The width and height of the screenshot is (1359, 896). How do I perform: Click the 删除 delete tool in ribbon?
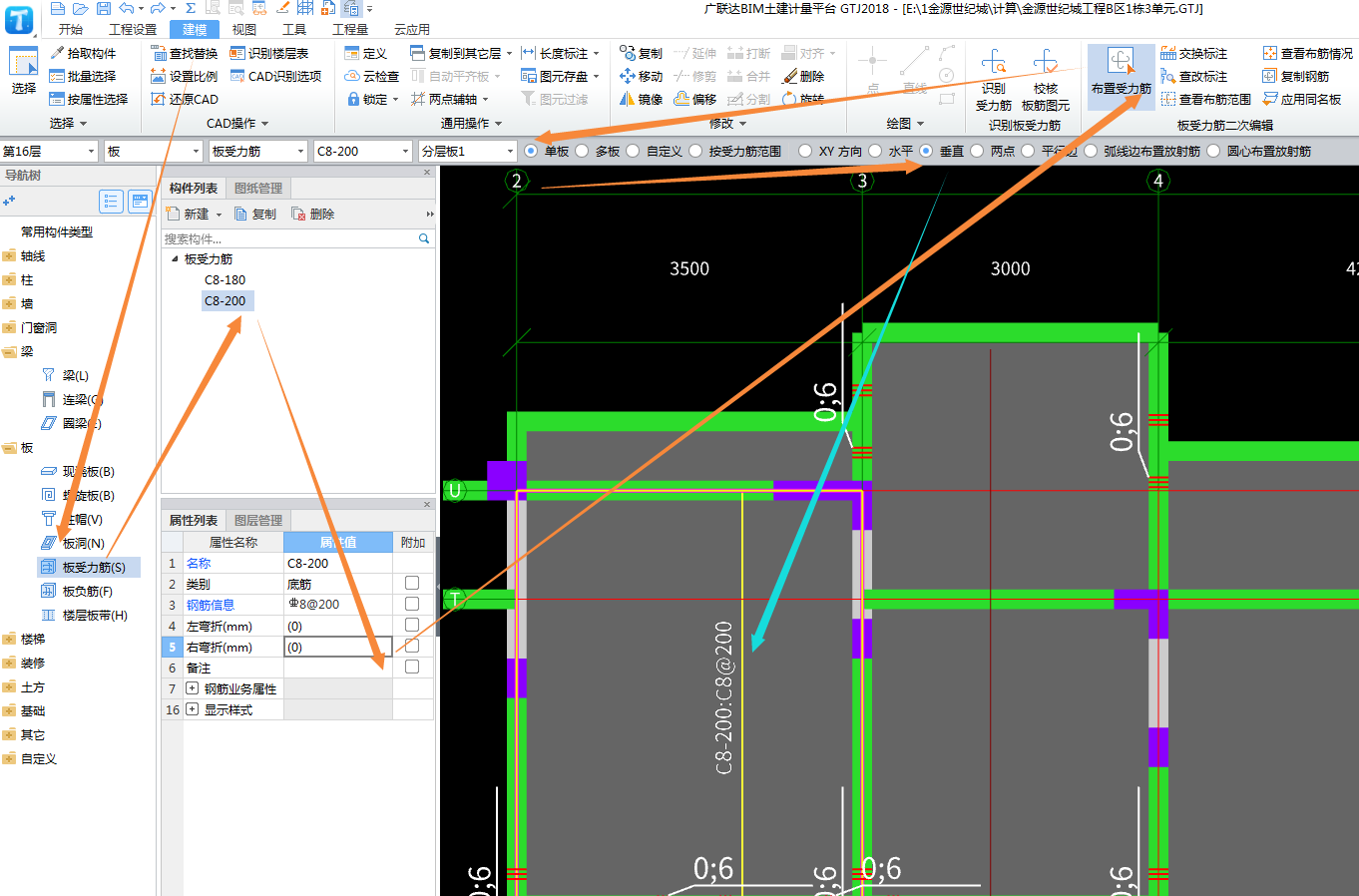point(803,76)
